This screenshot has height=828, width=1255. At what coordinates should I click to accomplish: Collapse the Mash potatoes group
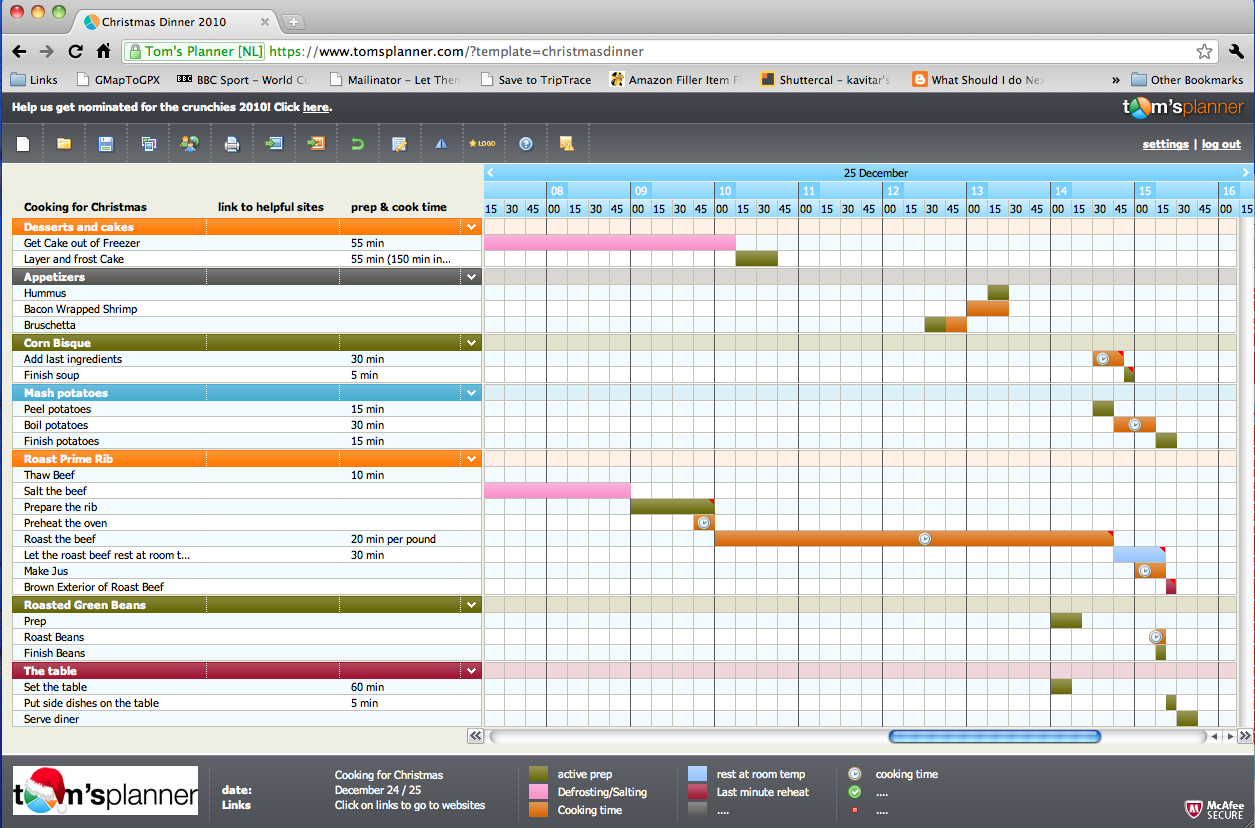point(472,393)
